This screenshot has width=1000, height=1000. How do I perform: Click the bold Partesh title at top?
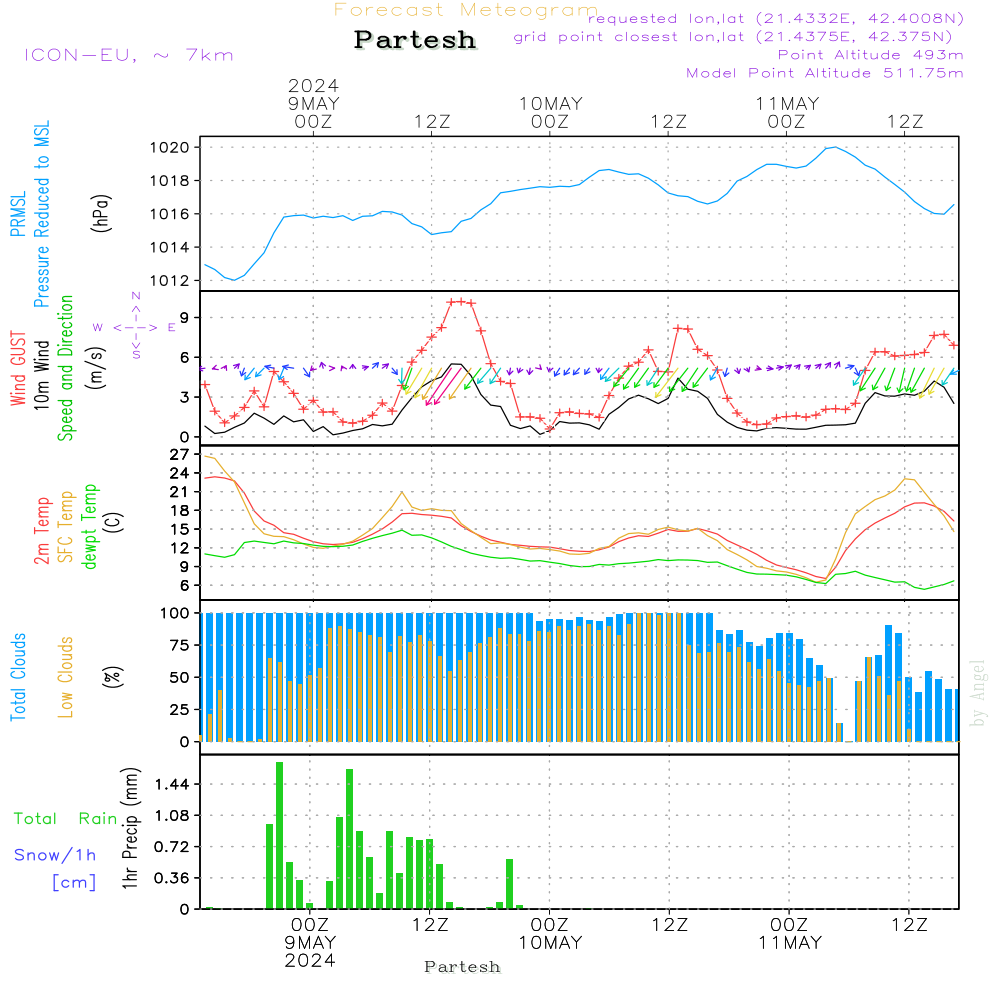tap(415, 40)
